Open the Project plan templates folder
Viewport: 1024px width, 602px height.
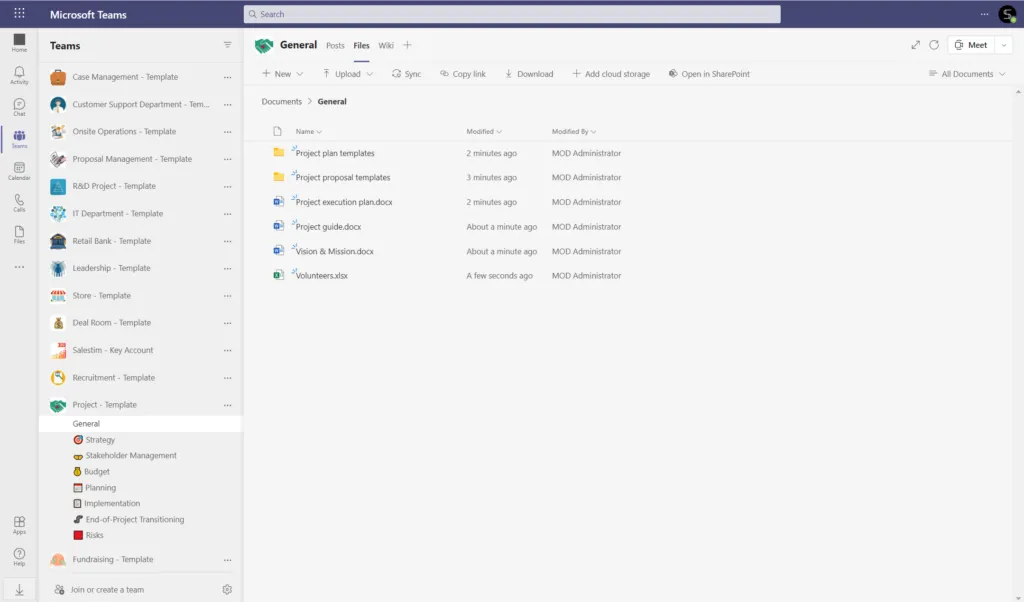pos(335,153)
